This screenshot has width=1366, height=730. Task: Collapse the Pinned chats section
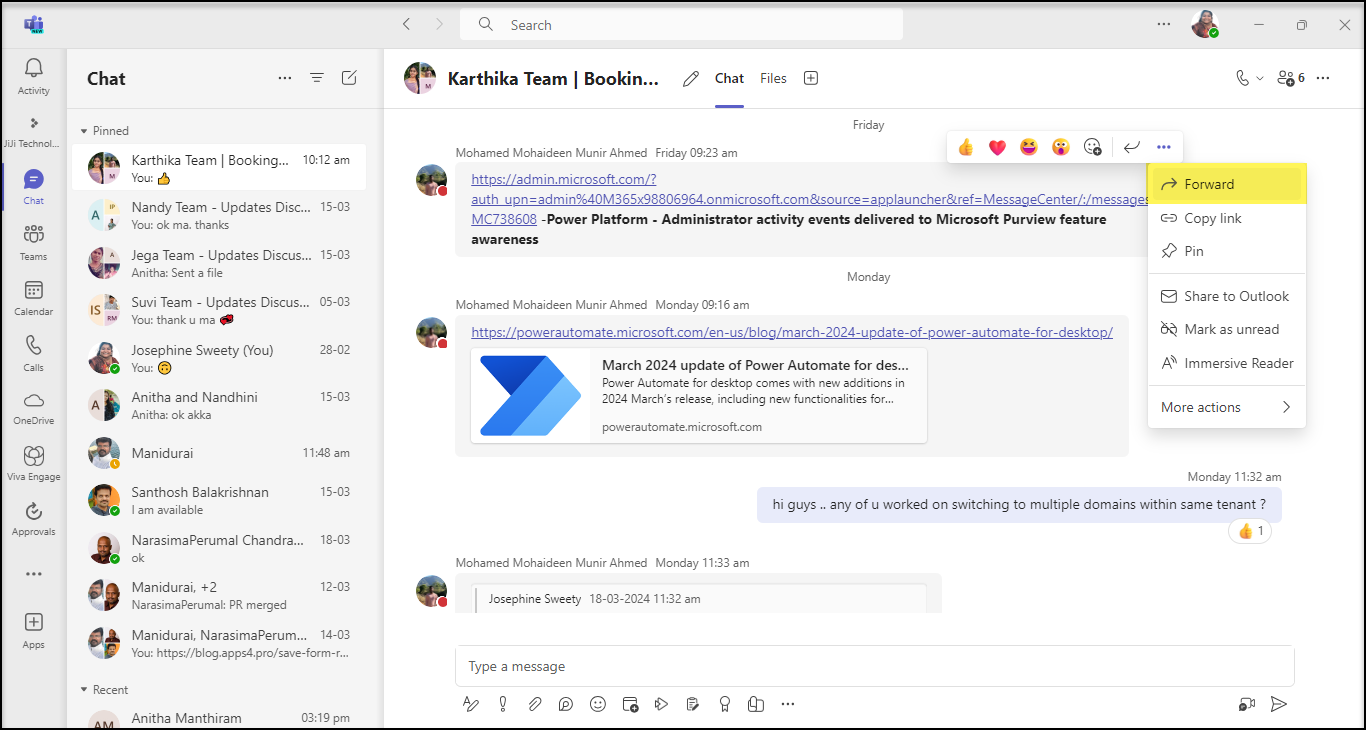[84, 131]
